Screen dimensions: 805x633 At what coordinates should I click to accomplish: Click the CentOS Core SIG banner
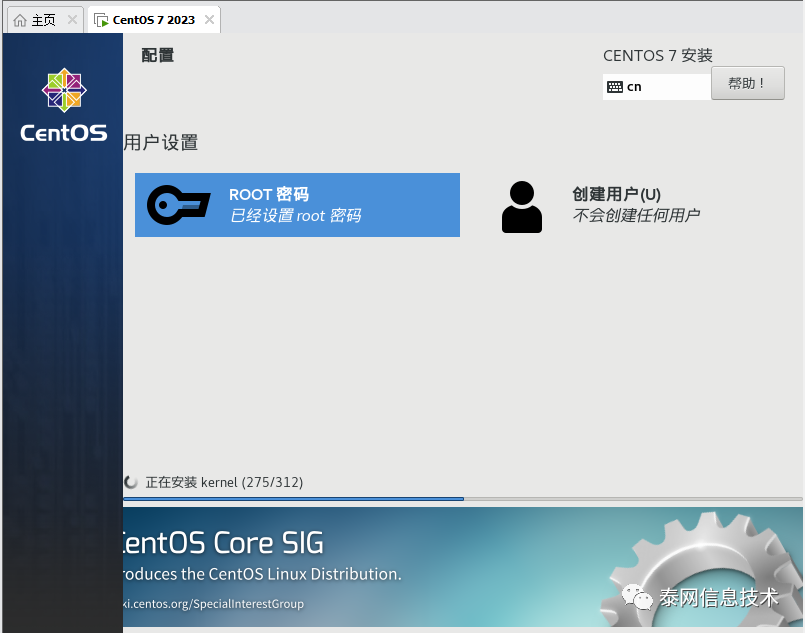click(463, 567)
